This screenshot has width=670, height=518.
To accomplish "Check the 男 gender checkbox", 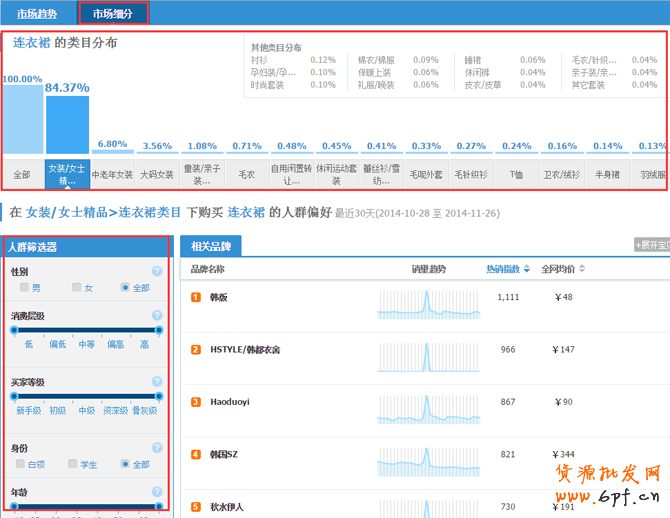I will [24, 288].
